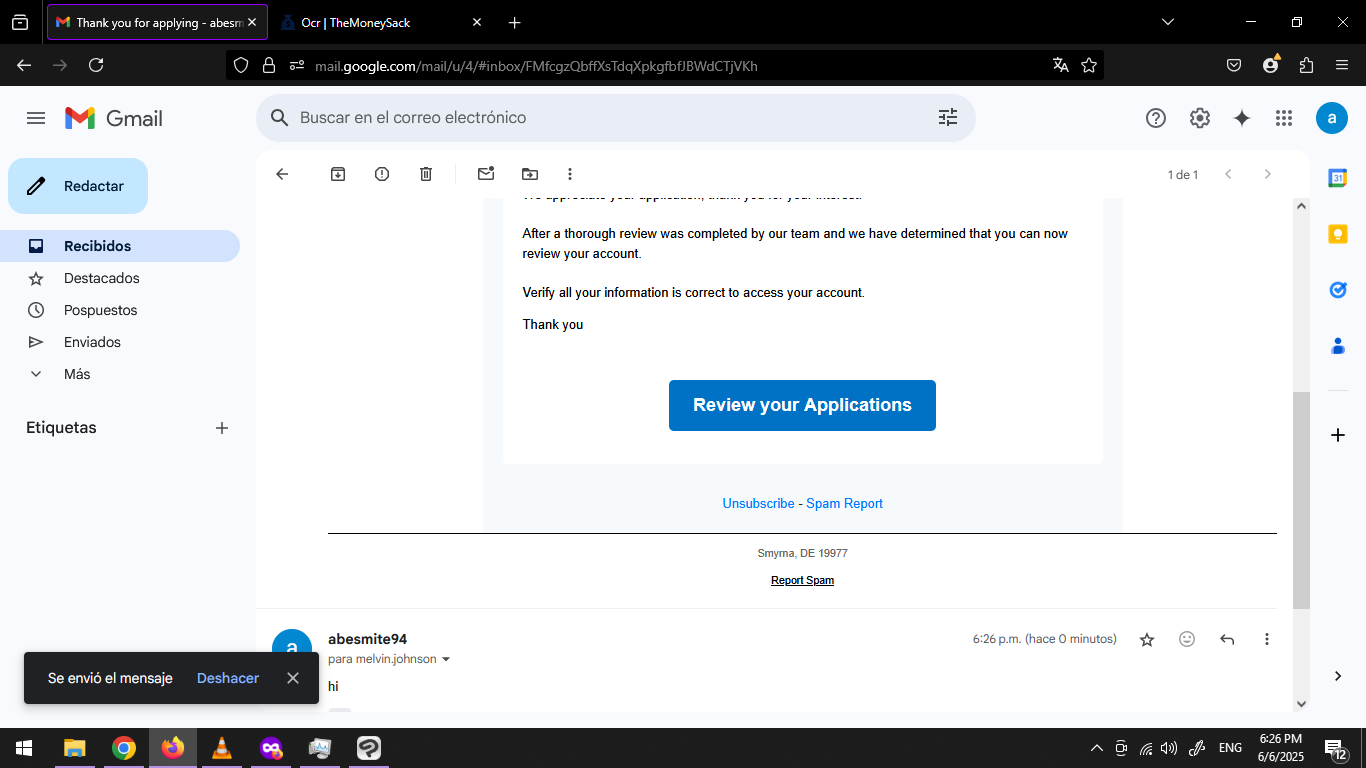
Task: List all tabs dropdown arrow
Action: 1168,22
